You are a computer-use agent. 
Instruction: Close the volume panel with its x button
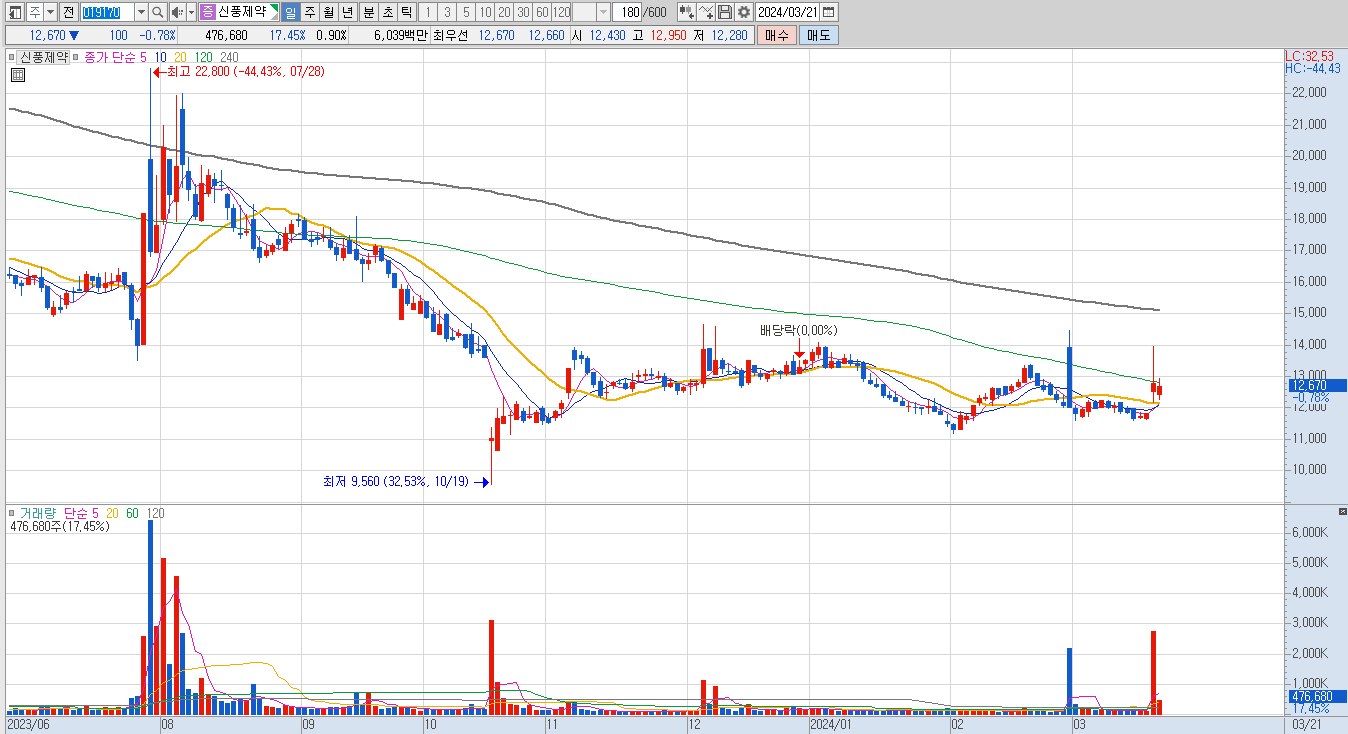1342,511
